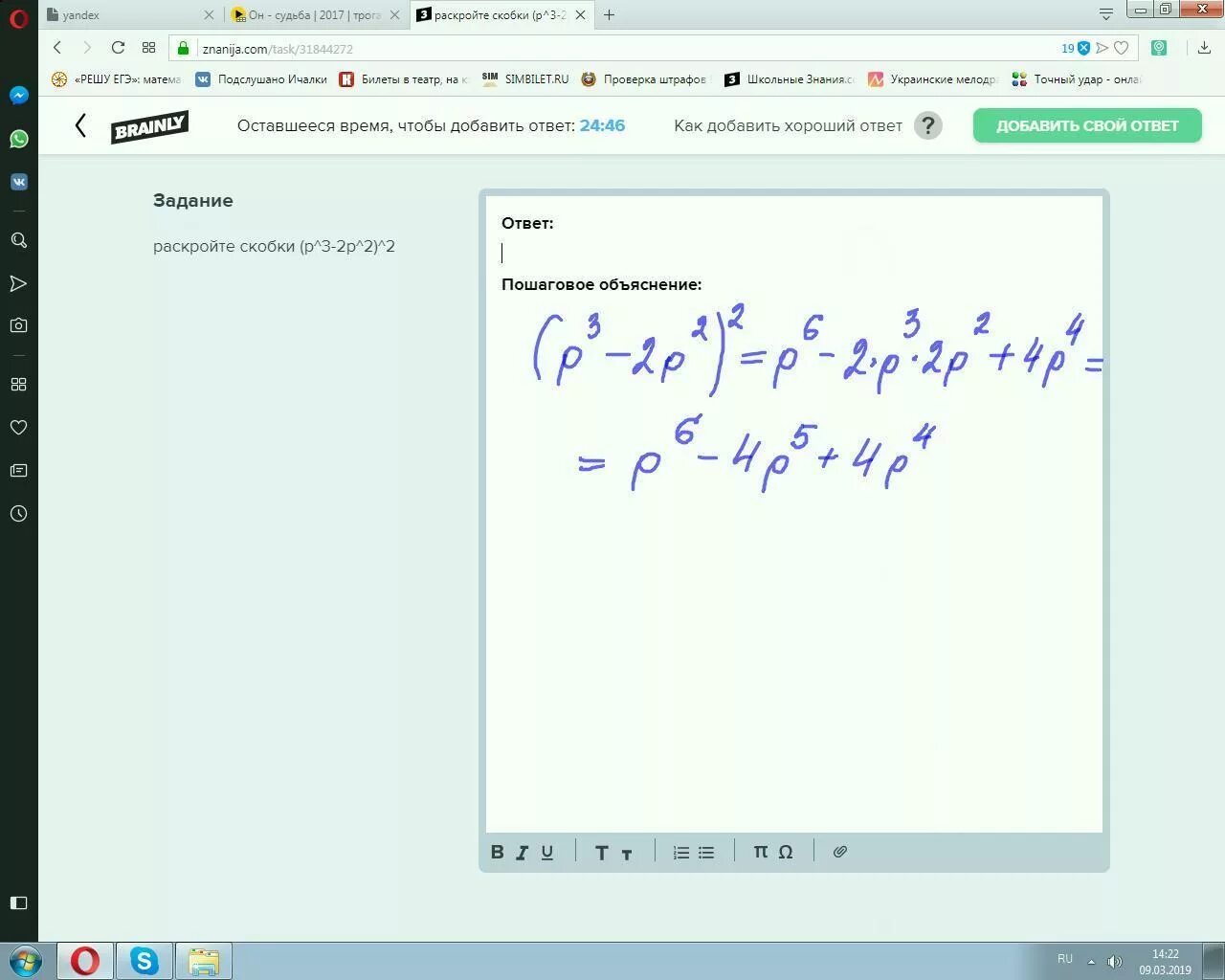Show hidden tray icons arrow
Screen dimensions: 1225x980
coord(1091,961)
